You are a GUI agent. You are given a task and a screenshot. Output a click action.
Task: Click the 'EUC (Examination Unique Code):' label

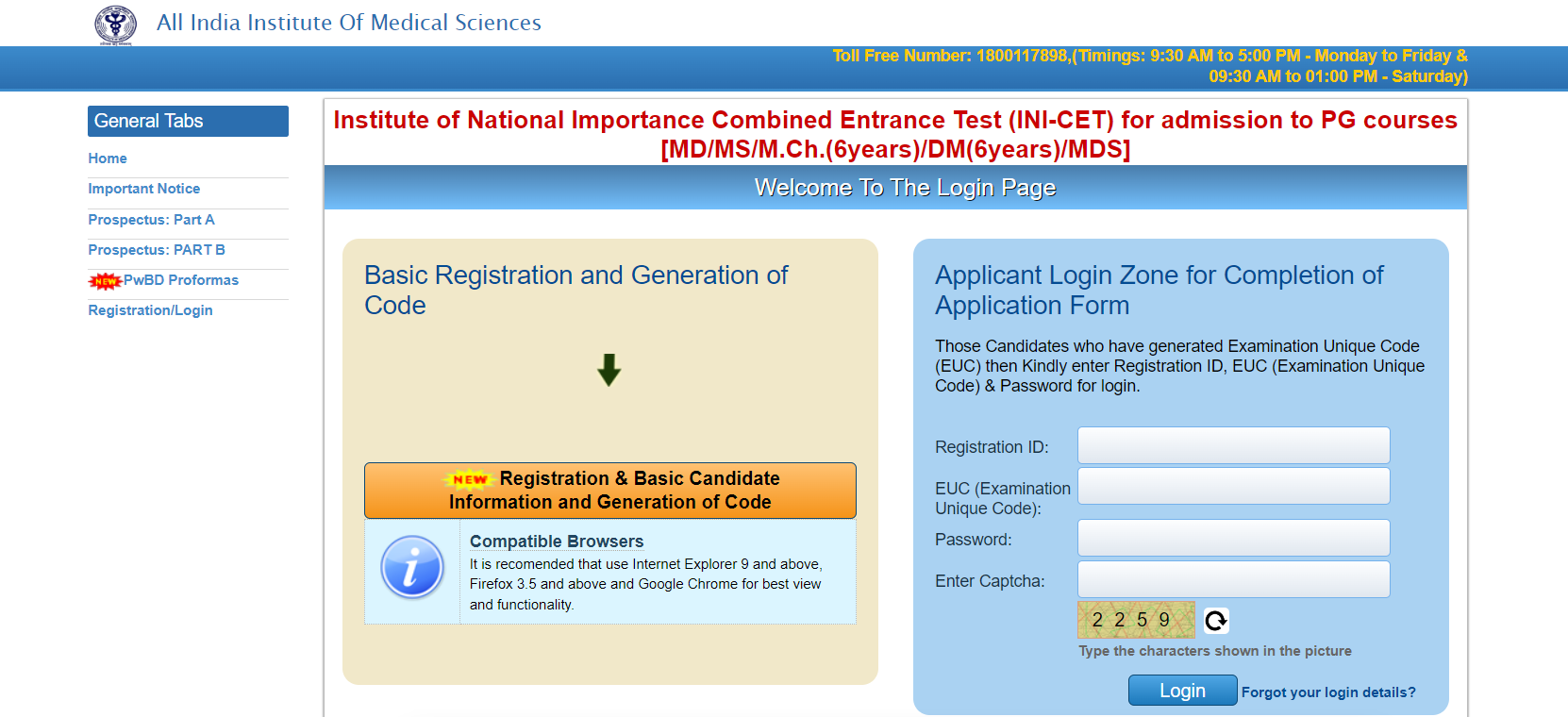(x=1003, y=498)
